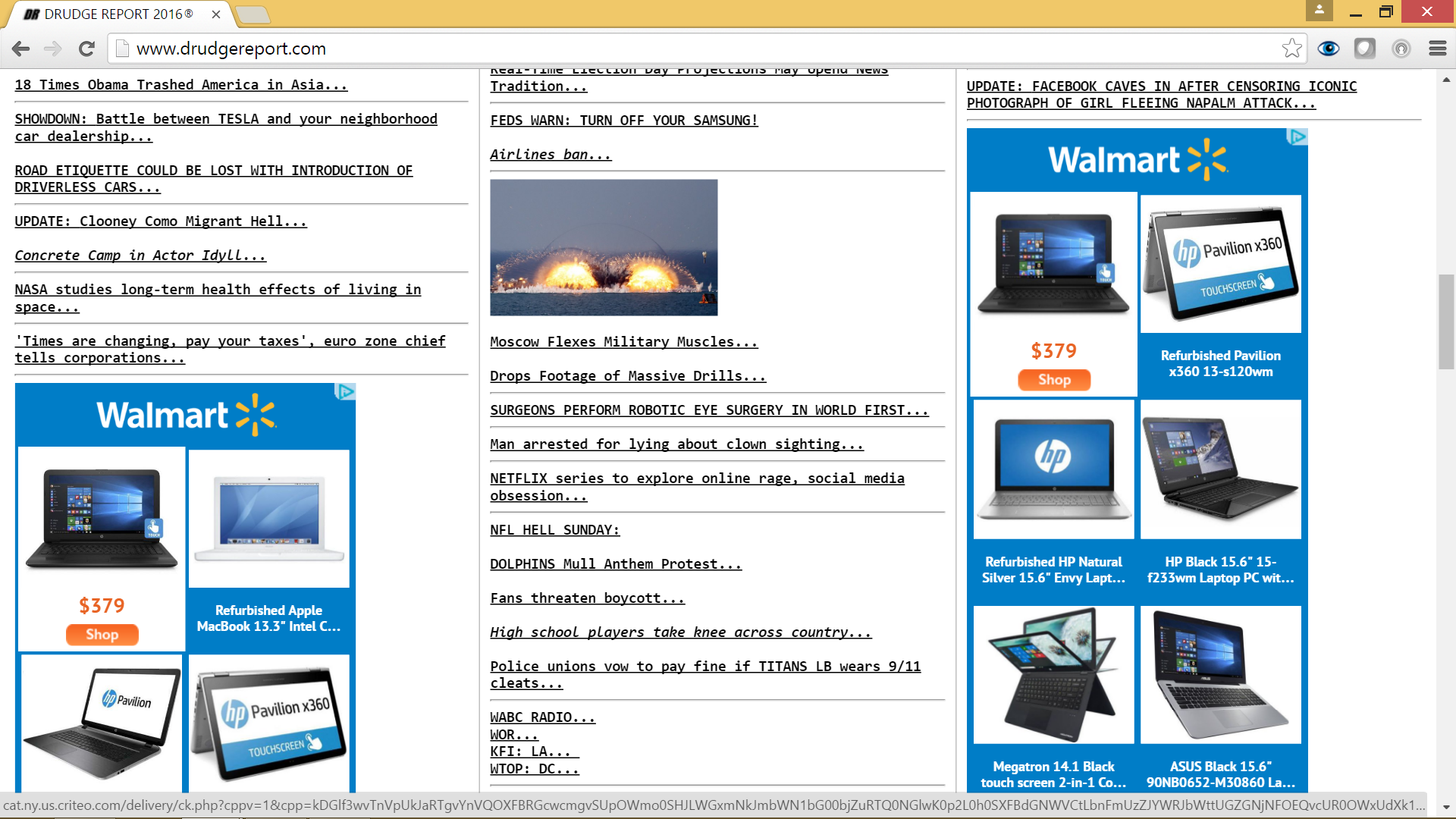The width and height of the screenshot is (1456, 819).
Task: Click the Chrome user profile icon
Action: [1319, 11]
